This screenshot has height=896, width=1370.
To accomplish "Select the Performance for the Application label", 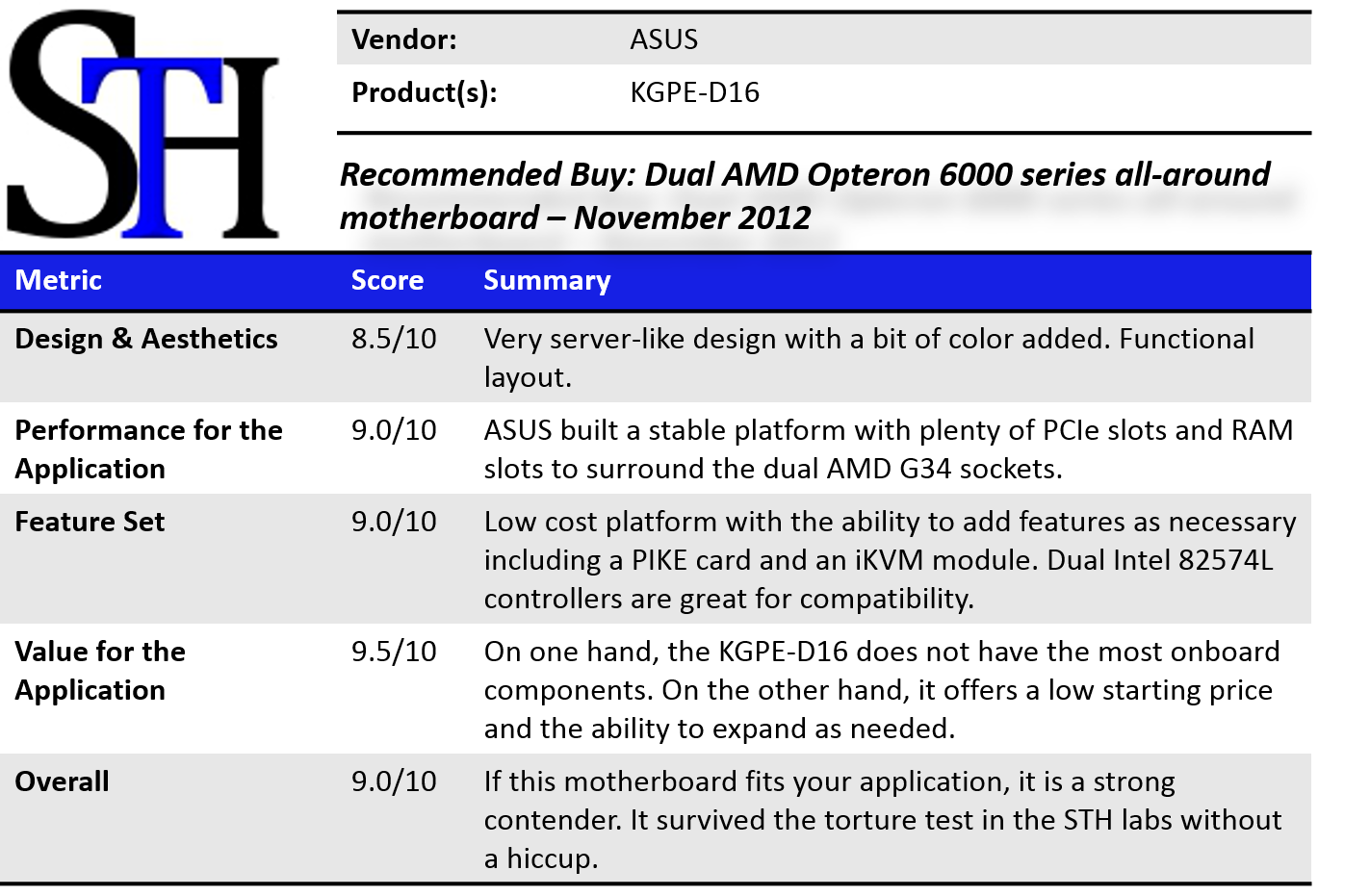I will point(148,449).
